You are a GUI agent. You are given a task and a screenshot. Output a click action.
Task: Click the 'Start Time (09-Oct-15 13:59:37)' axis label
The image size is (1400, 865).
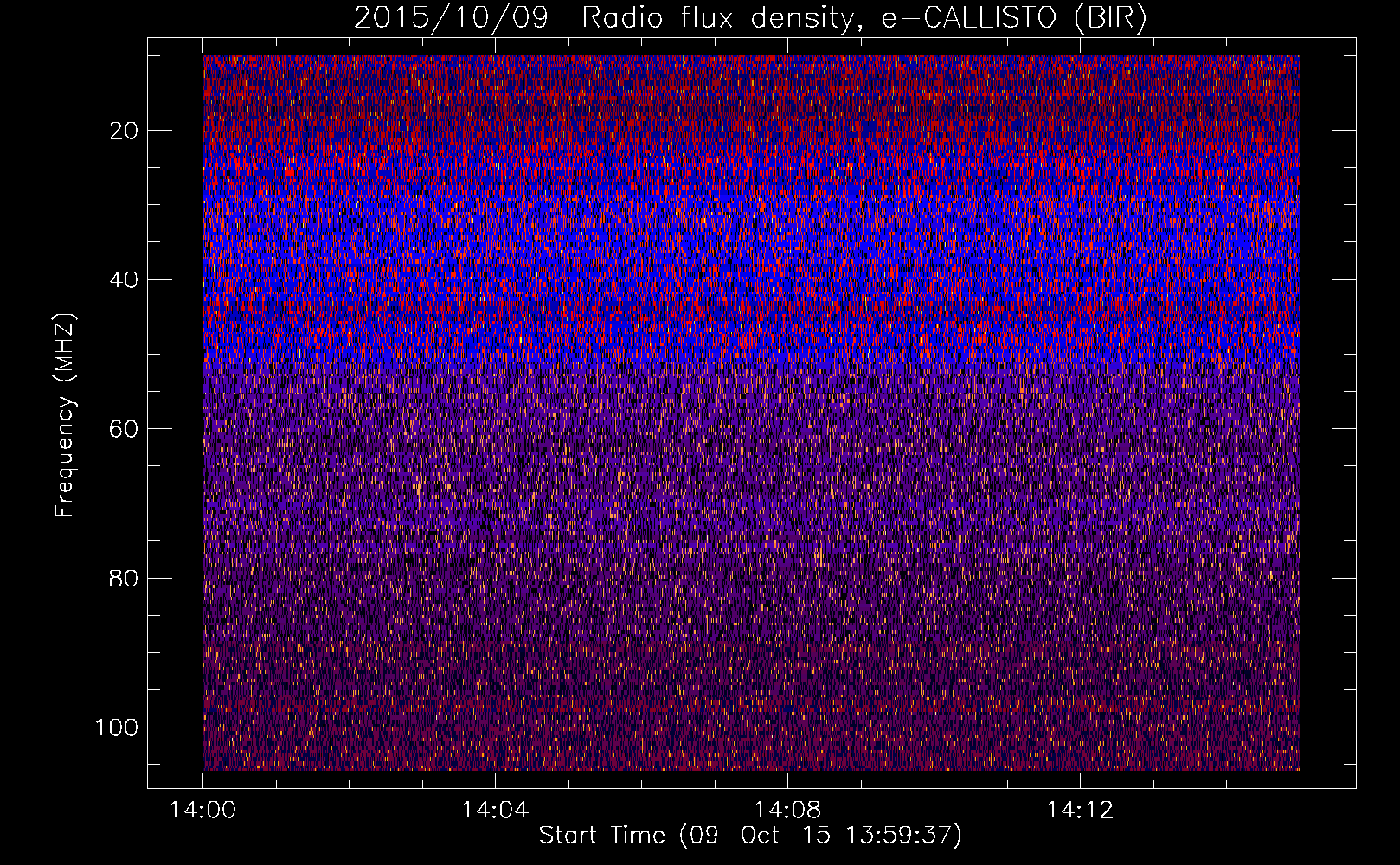750,836
